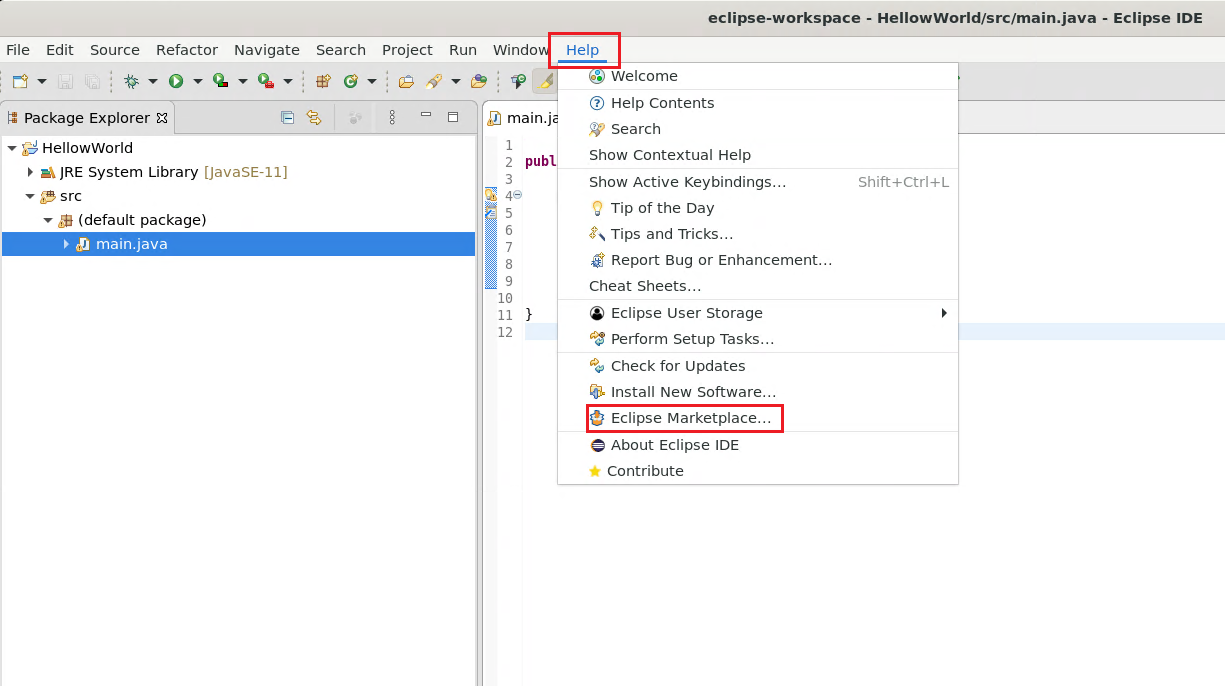Click the Toggle Breadcrumb toolbar icon

pos(518,81)
